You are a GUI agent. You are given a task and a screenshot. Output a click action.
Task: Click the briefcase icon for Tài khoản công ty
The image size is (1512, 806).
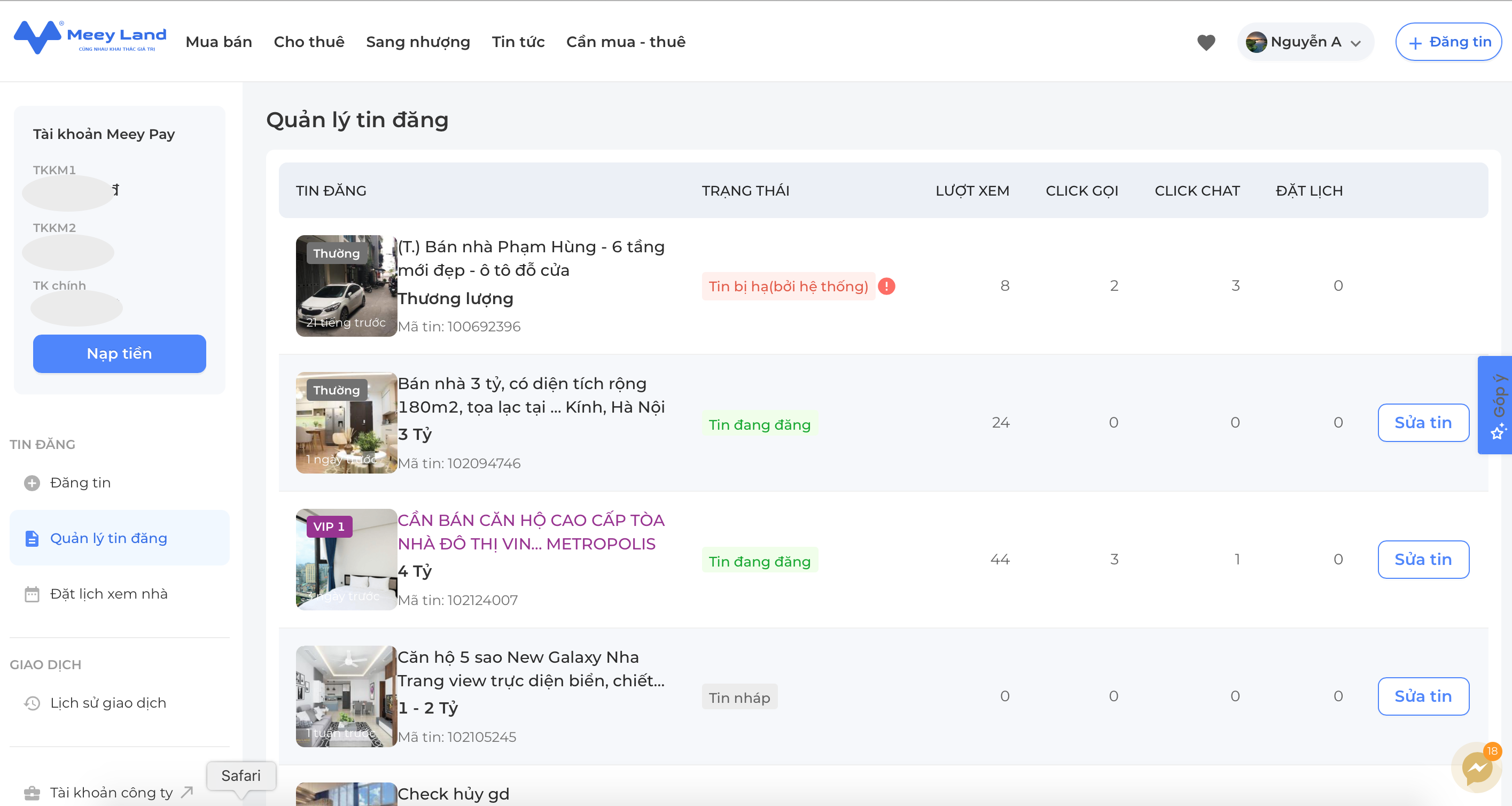click(32, 793)
